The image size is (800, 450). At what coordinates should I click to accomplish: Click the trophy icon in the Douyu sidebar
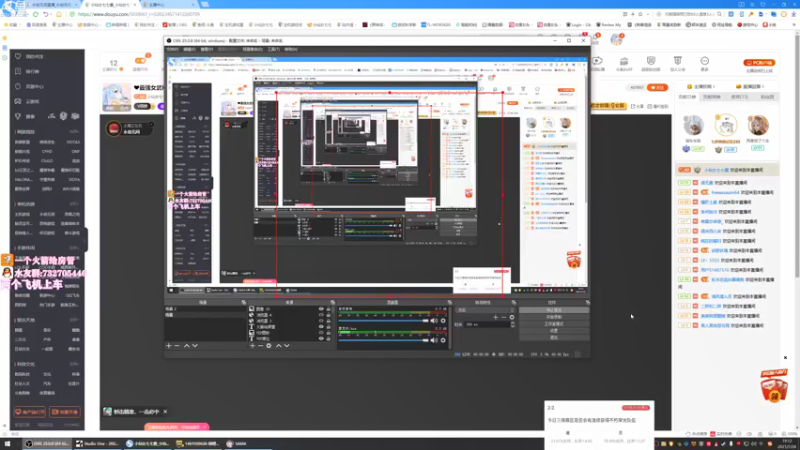pos(18,116)
